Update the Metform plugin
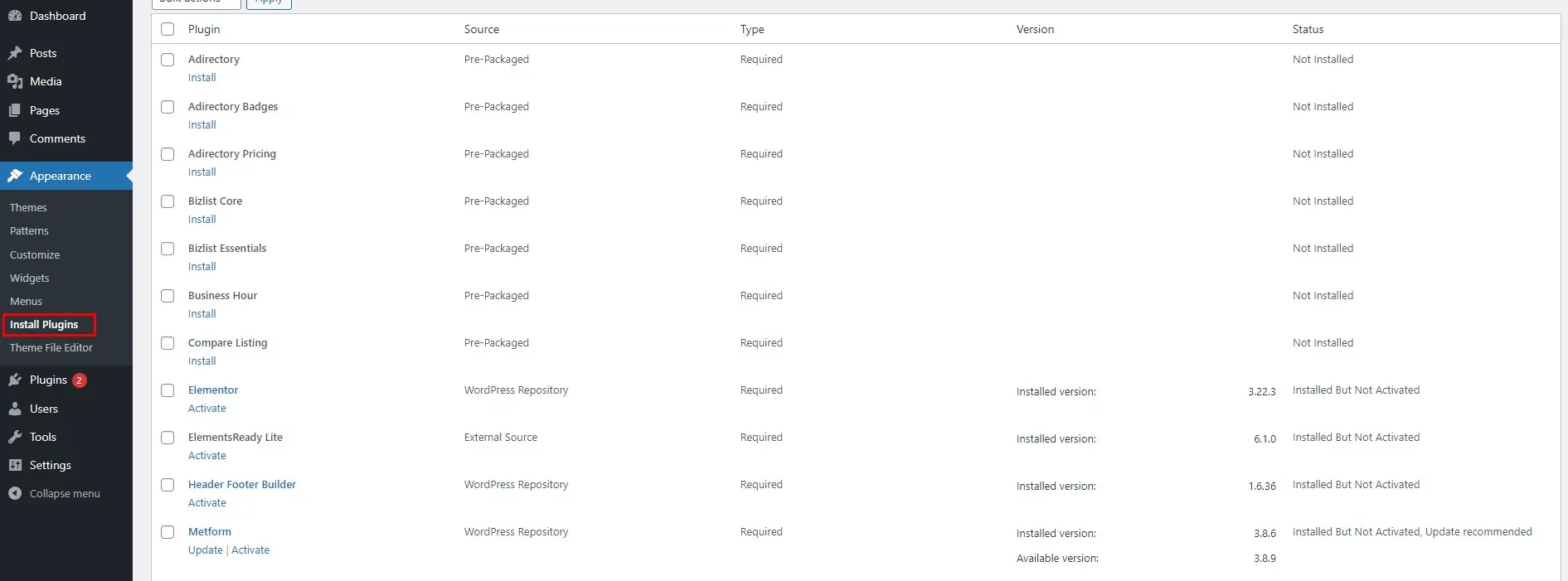Viewport: 1568px width, 581px height. click(x=205, y=550)
